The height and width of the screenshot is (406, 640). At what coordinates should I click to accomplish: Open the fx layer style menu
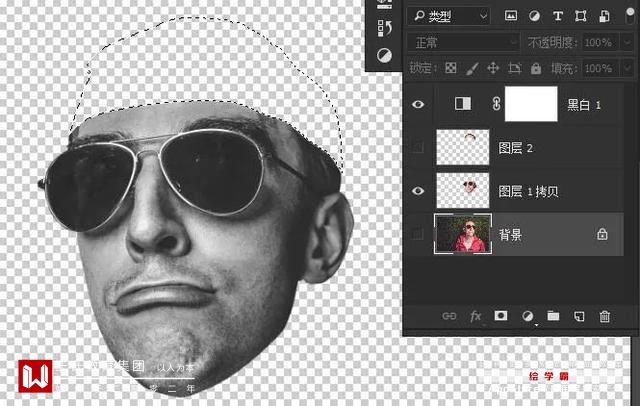point(475,316)
